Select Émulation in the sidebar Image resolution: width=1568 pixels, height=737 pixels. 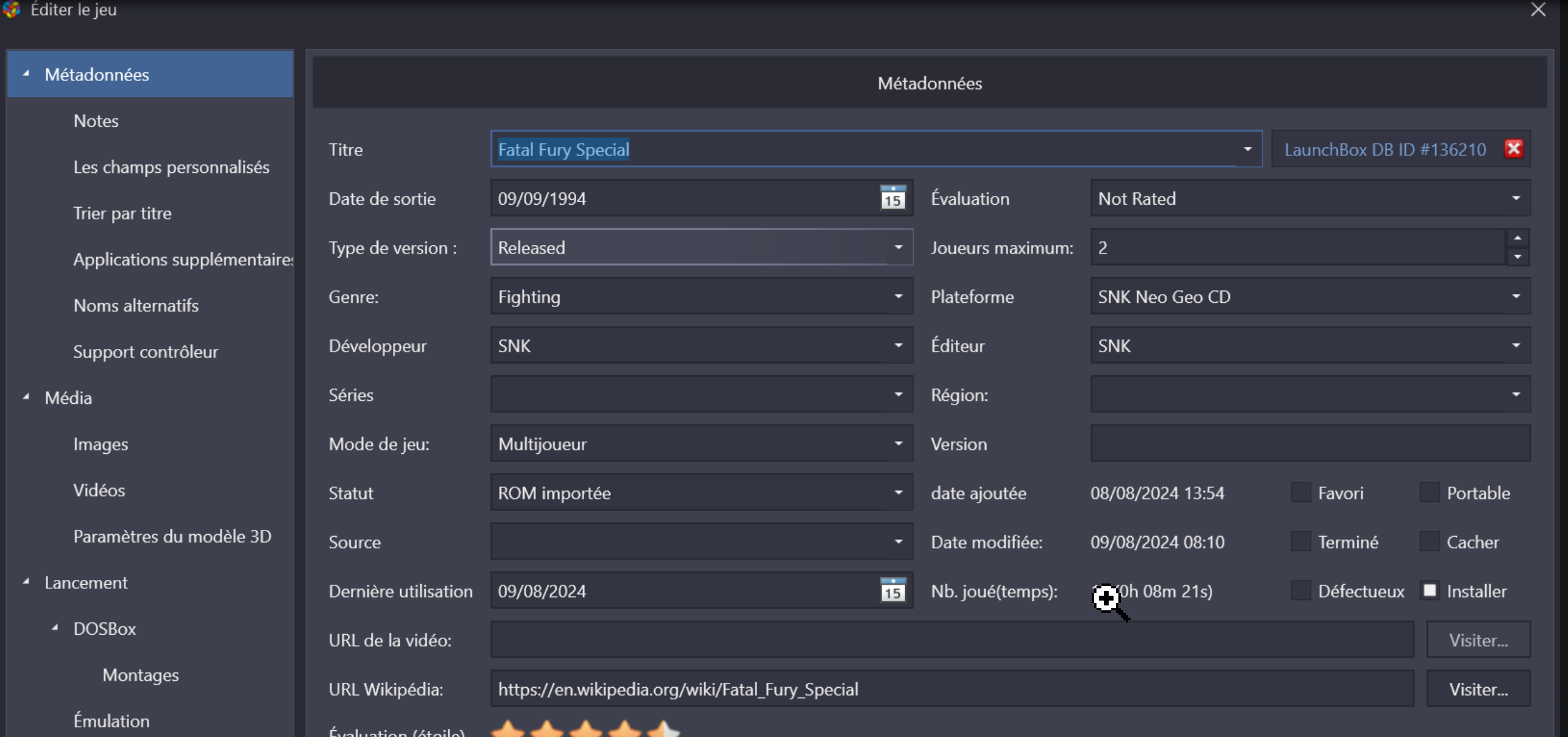[111, 721]
